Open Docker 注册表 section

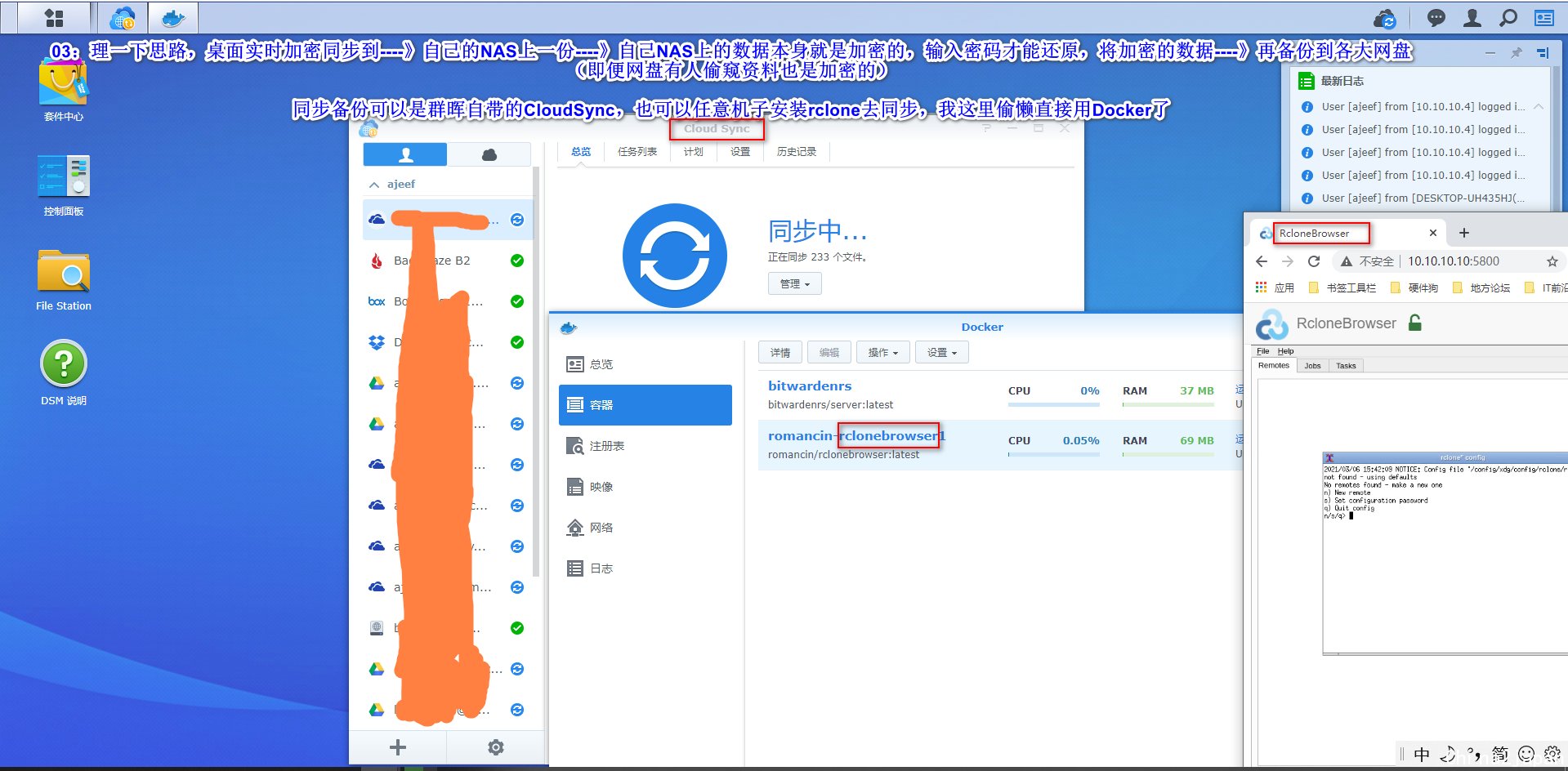coord(646,446)
